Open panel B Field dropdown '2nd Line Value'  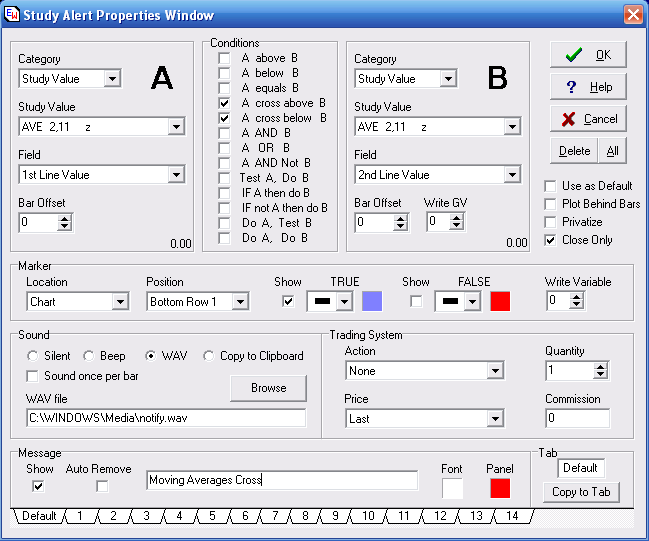(513, 175)
